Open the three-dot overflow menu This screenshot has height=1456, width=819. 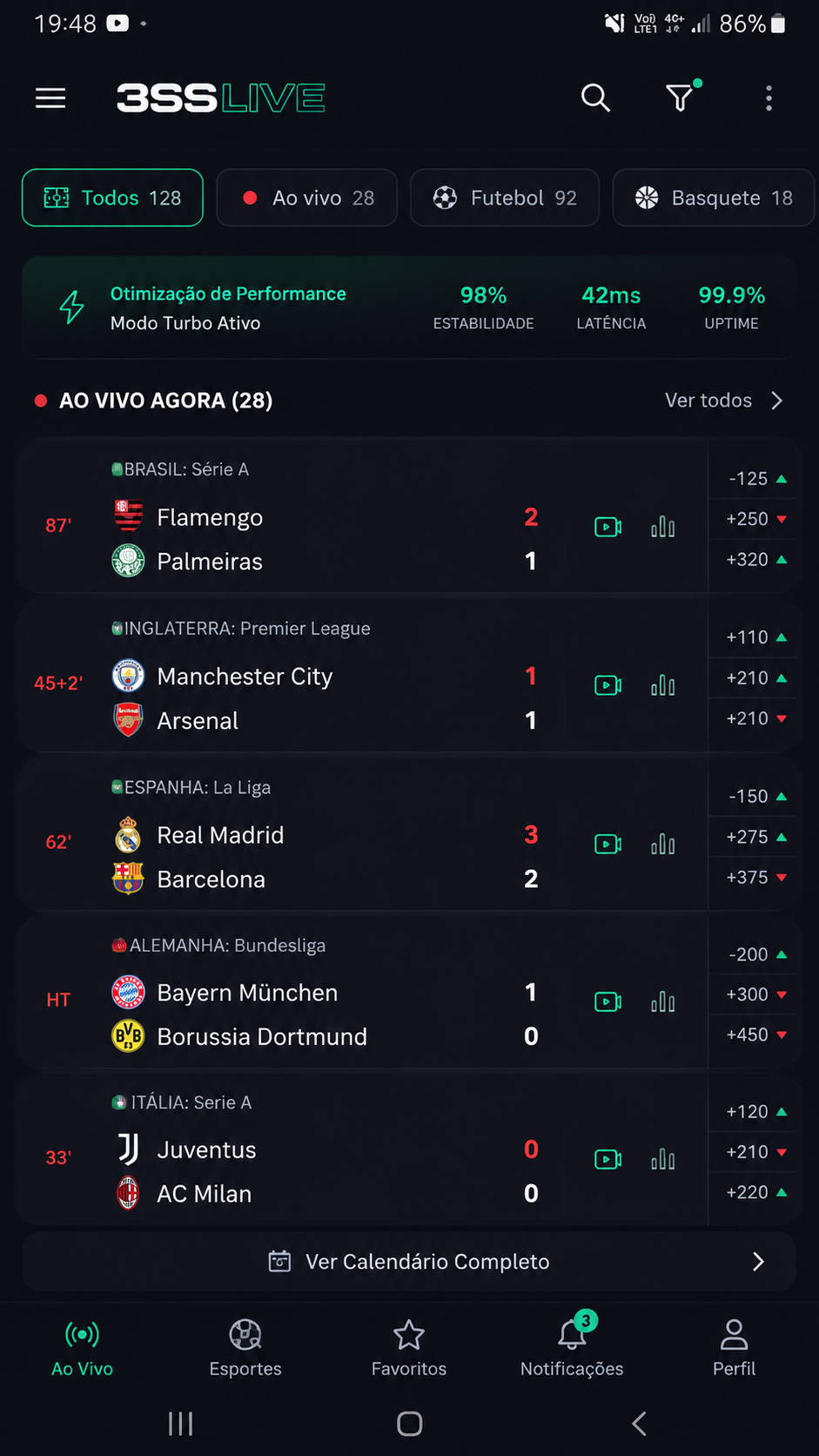click(769, 98)
